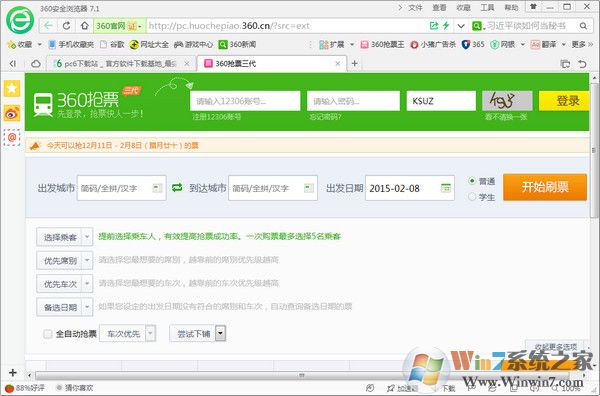600x396 pixels.
Task: Reload the page with refresh icon
Action: click(66, 26)
